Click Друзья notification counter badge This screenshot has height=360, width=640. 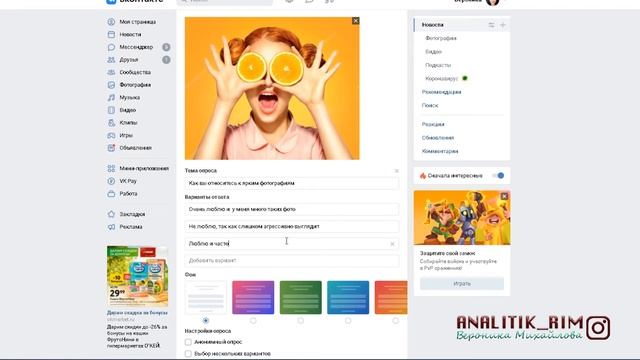coord(166,60)
